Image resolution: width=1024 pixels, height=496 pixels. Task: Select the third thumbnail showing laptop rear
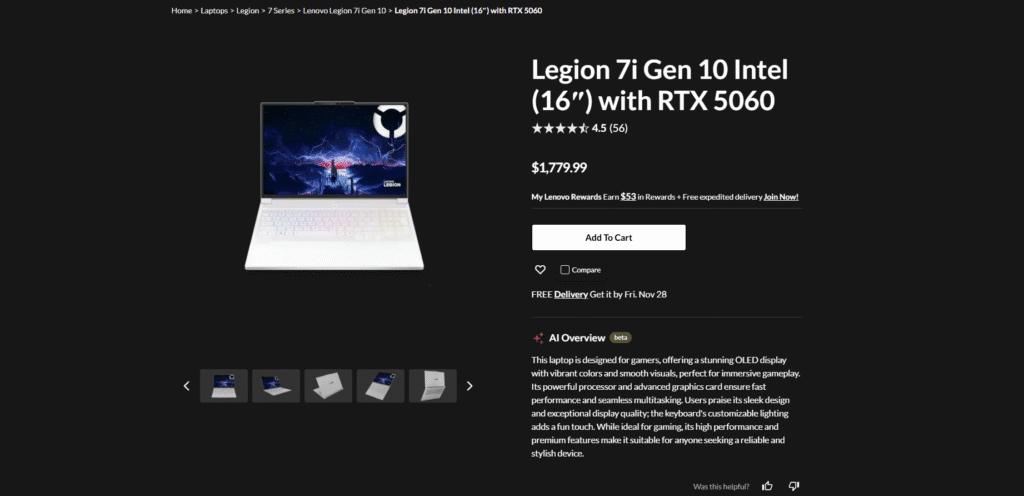pos(328,386)
